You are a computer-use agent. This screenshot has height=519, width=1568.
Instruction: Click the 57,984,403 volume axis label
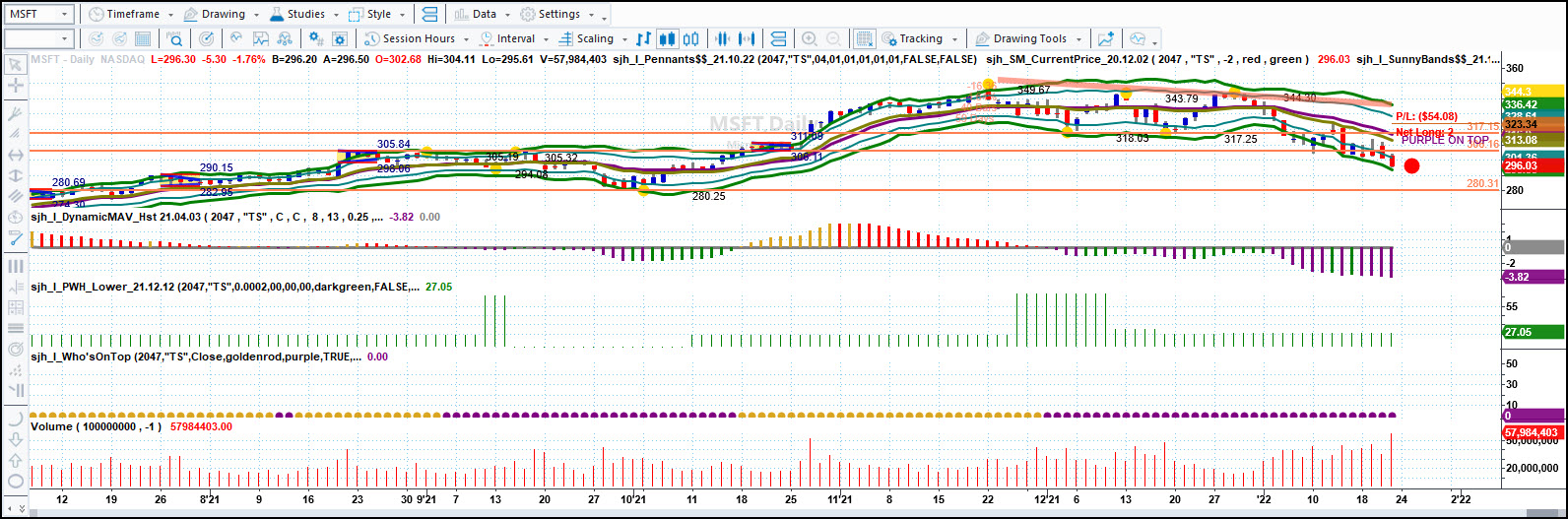[x=1531, y=432]
